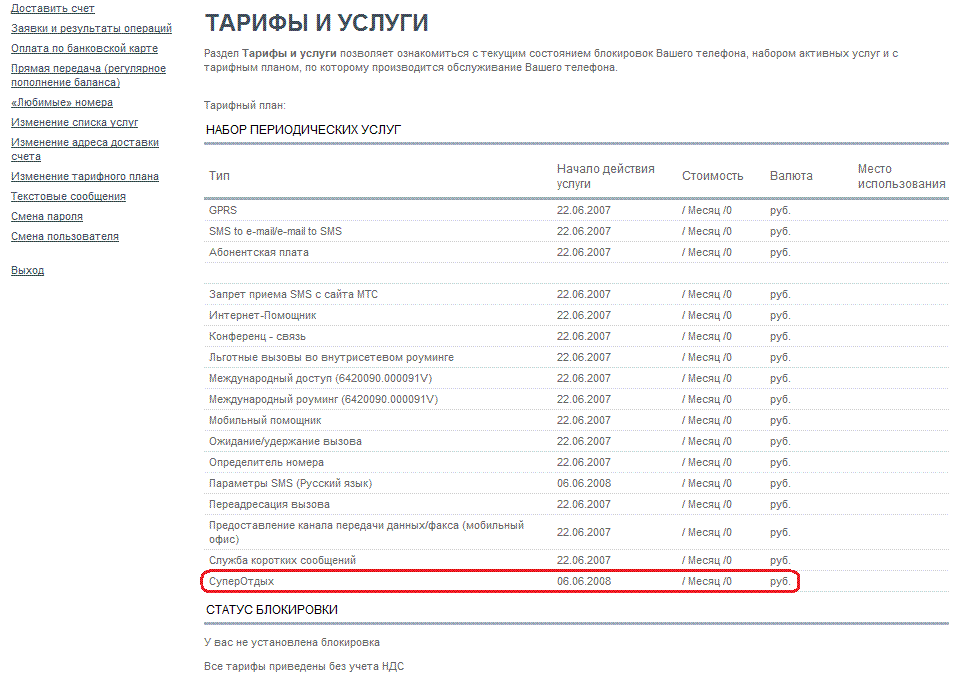Image resolution: width=961 pixels, height=687 pixels.
Task: Go to «Смена пароля» page
Action: (46, 216)
